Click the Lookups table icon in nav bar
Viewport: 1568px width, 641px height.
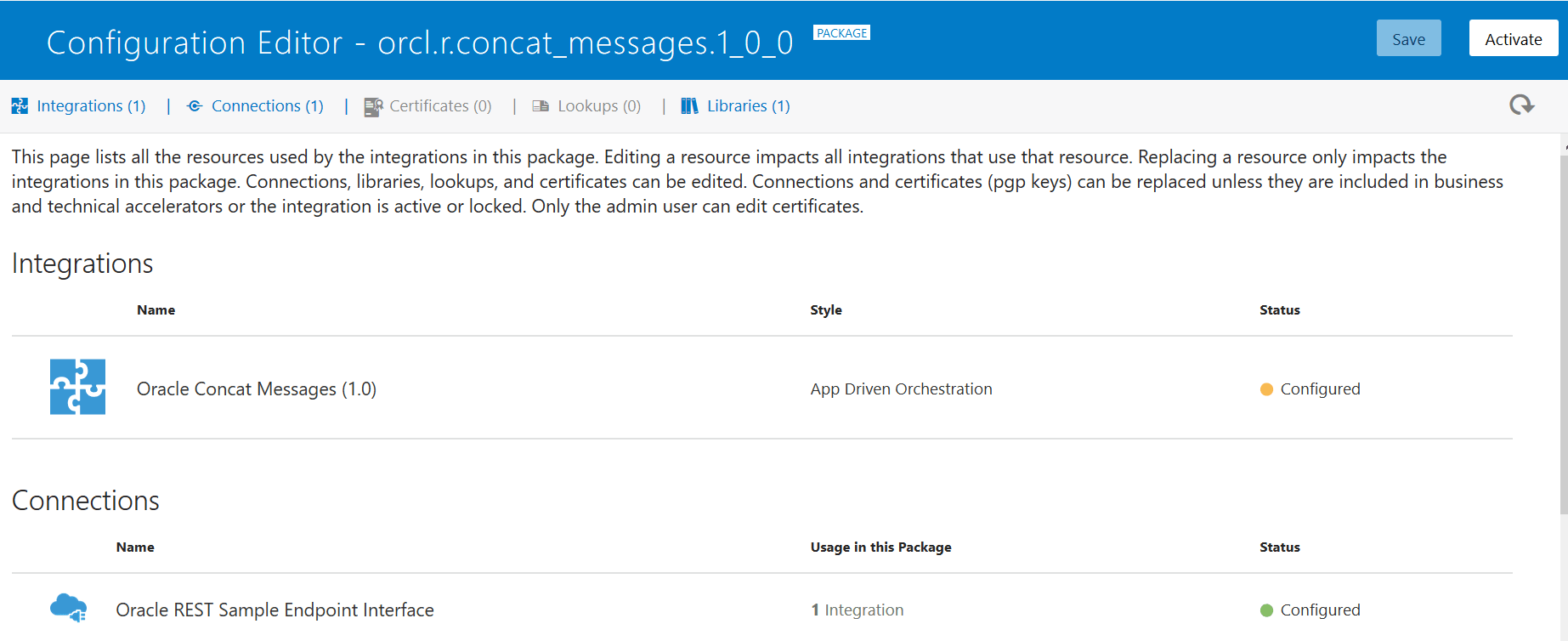541,105
